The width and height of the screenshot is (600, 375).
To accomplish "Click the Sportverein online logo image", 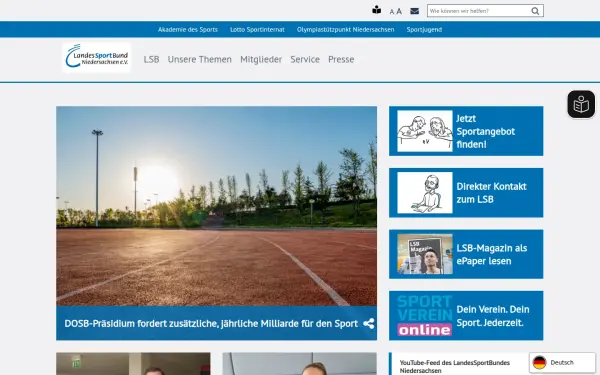I will pyautogui.click(x=425, y=316).
